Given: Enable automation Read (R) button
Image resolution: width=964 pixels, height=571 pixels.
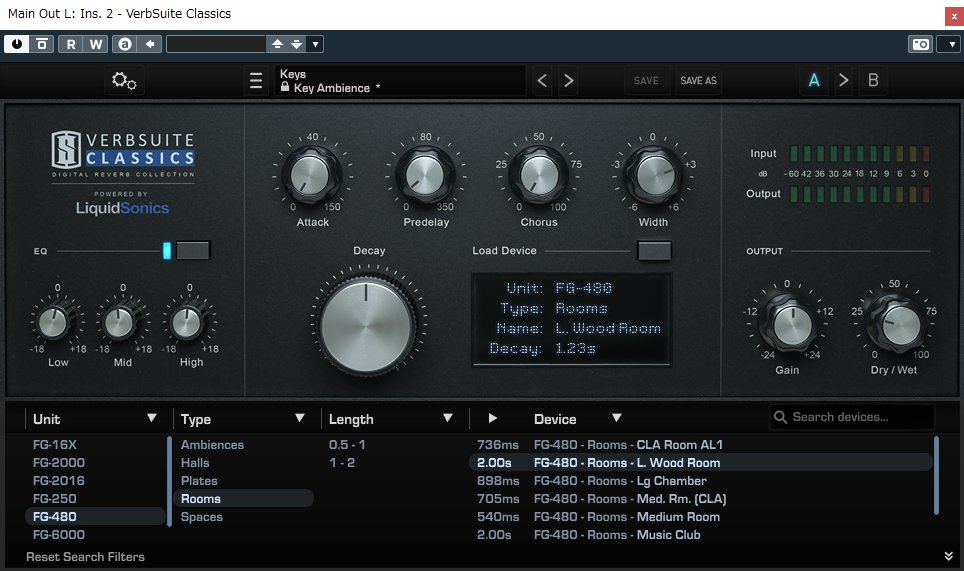Looking at the screenshot, I should pos(71,44).
